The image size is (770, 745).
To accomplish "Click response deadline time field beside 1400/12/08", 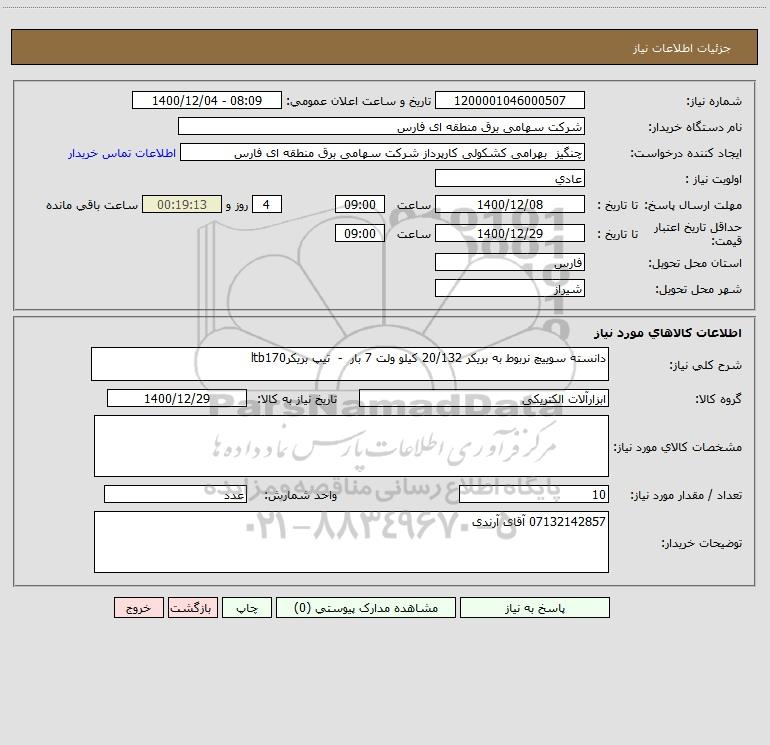I will coord(359,204).
